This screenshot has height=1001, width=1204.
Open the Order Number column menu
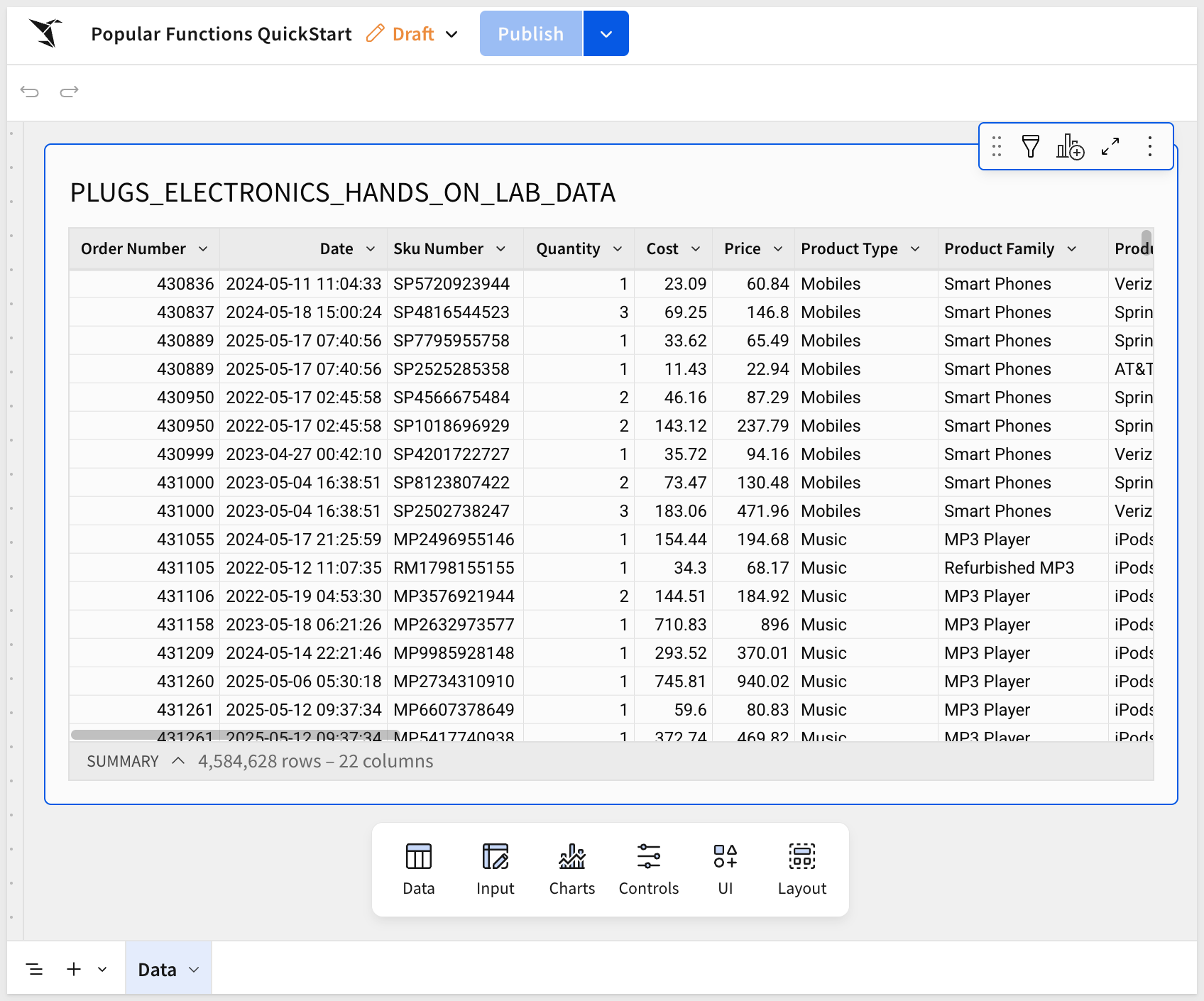click(x=203, y=249)
